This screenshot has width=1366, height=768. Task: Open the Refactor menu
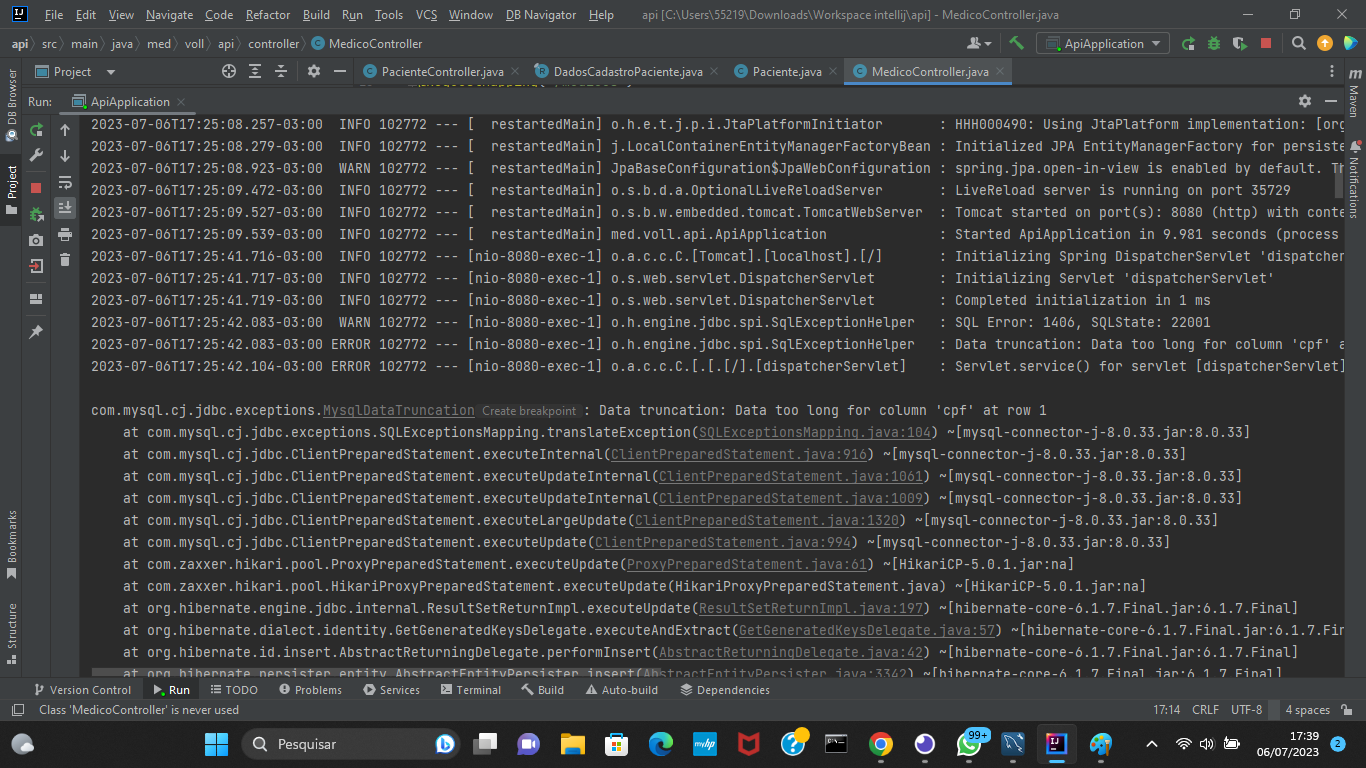[x=268, y=15]
